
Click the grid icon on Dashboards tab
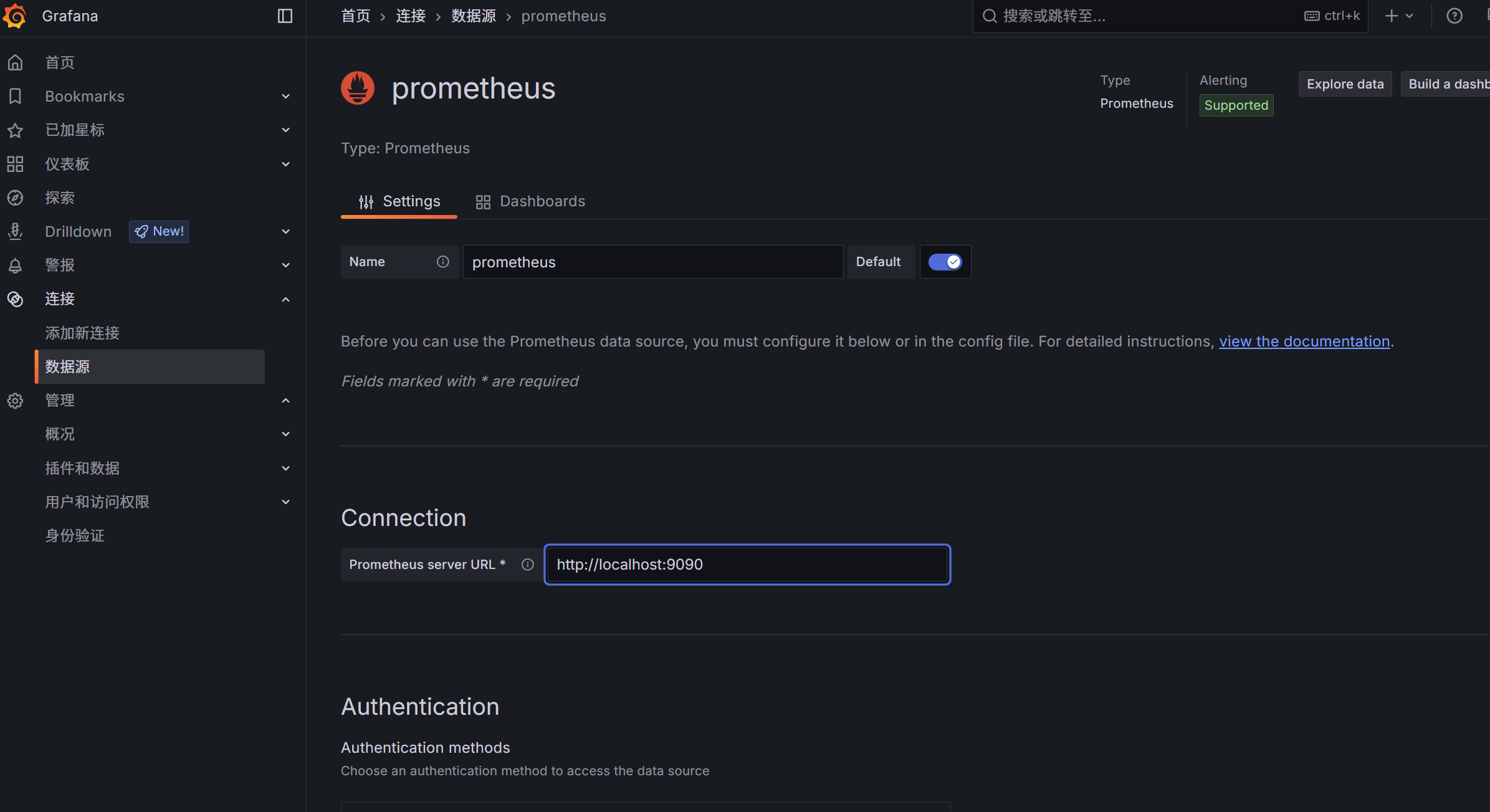coord(483,202)
